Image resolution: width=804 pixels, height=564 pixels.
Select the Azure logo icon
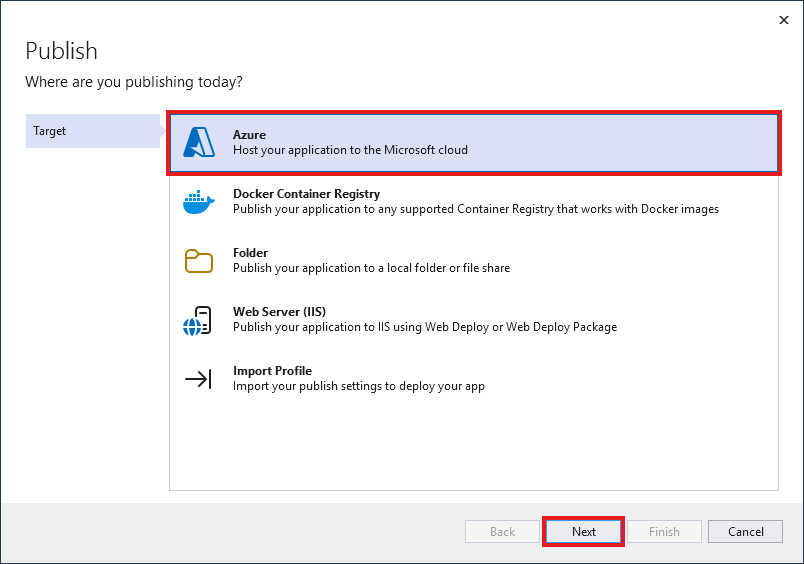tap(199, 142)
